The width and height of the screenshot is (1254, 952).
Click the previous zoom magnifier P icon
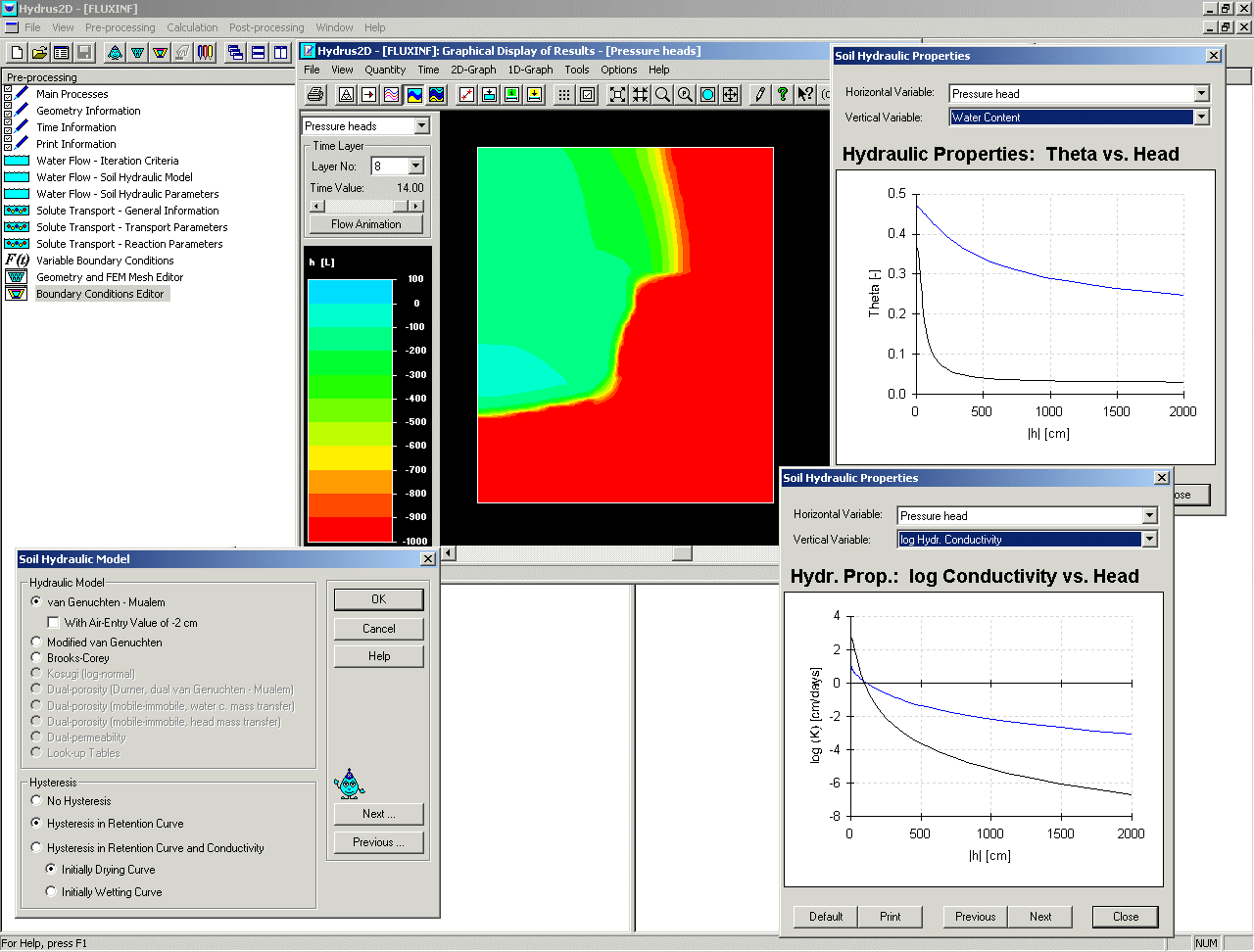click(686, 94)
